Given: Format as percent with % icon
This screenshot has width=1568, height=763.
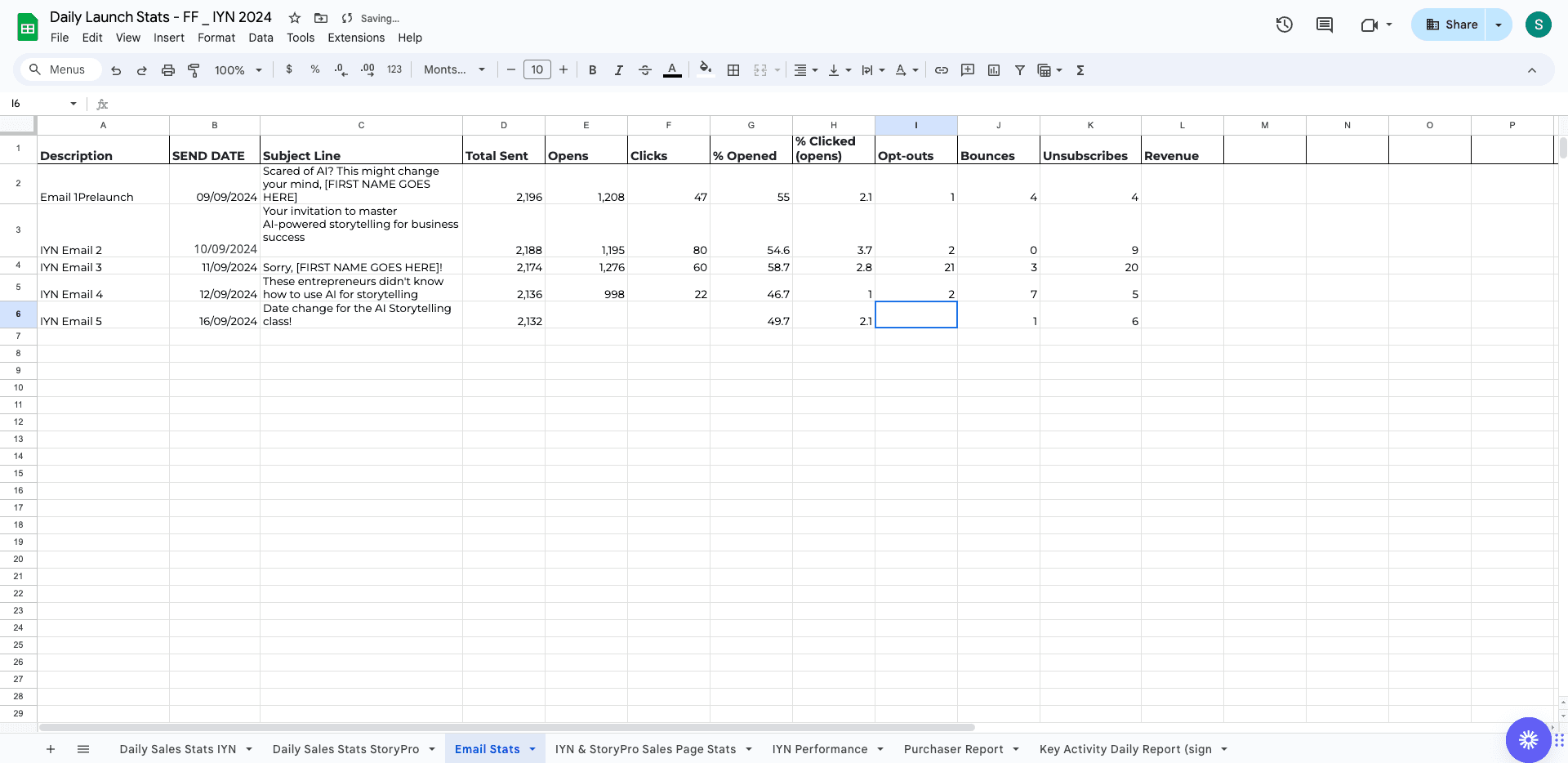Looking at the screenshot, I should pyautogui.click(x=315, y=69).
